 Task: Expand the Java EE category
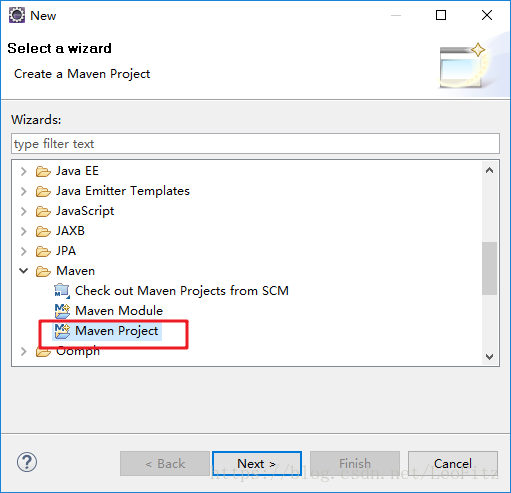point(23,171)
